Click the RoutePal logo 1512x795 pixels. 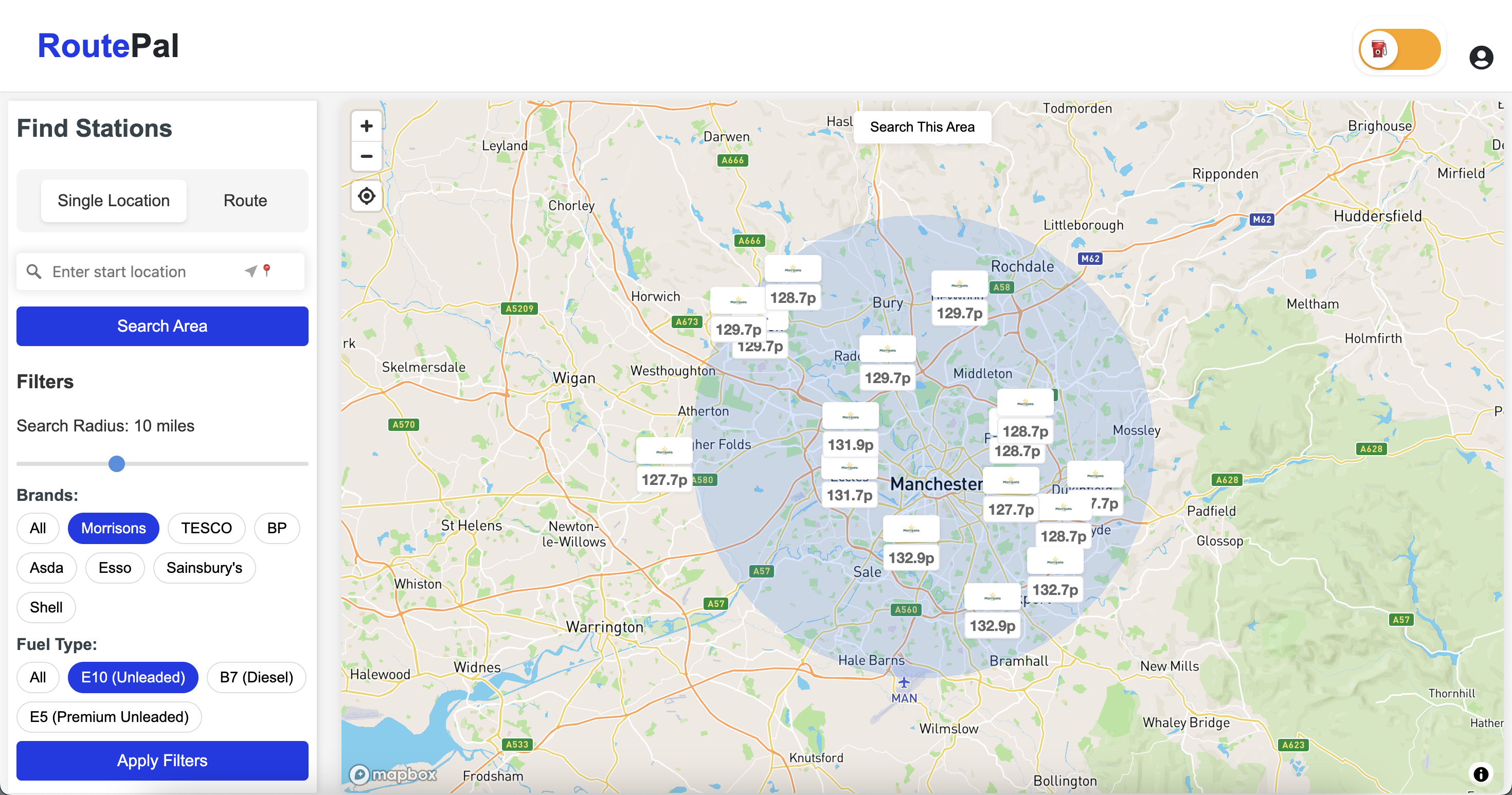[108, 46]
